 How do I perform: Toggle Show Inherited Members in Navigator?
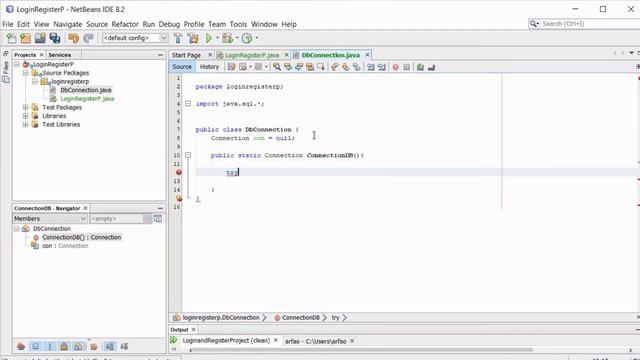coord(21,347)
